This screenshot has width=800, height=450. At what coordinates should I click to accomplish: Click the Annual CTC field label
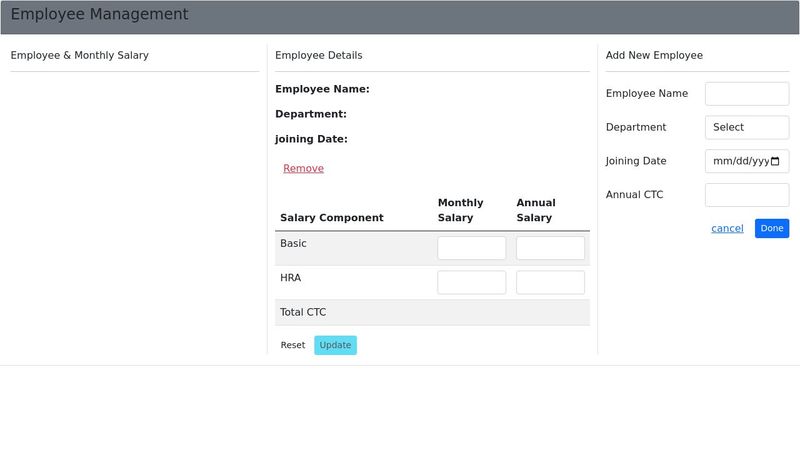pos(634,195)
